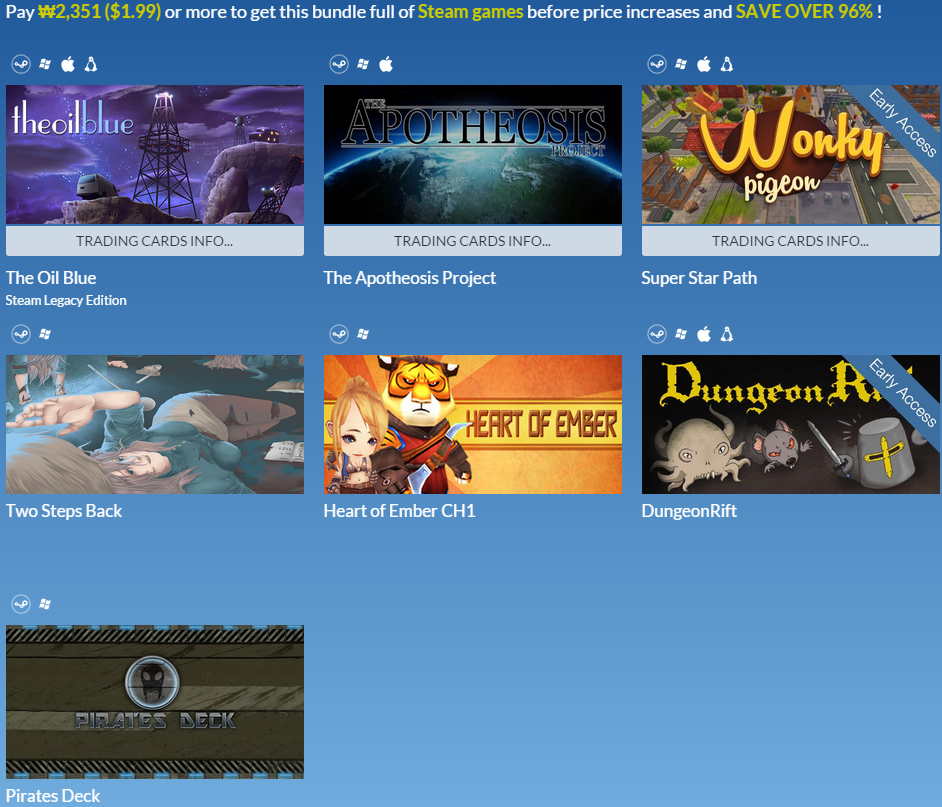Image resolution: width=942 pixels, height=807 pixels.
Task: Click the Linux icon above DungeonRift
Action: click(727, 333)
